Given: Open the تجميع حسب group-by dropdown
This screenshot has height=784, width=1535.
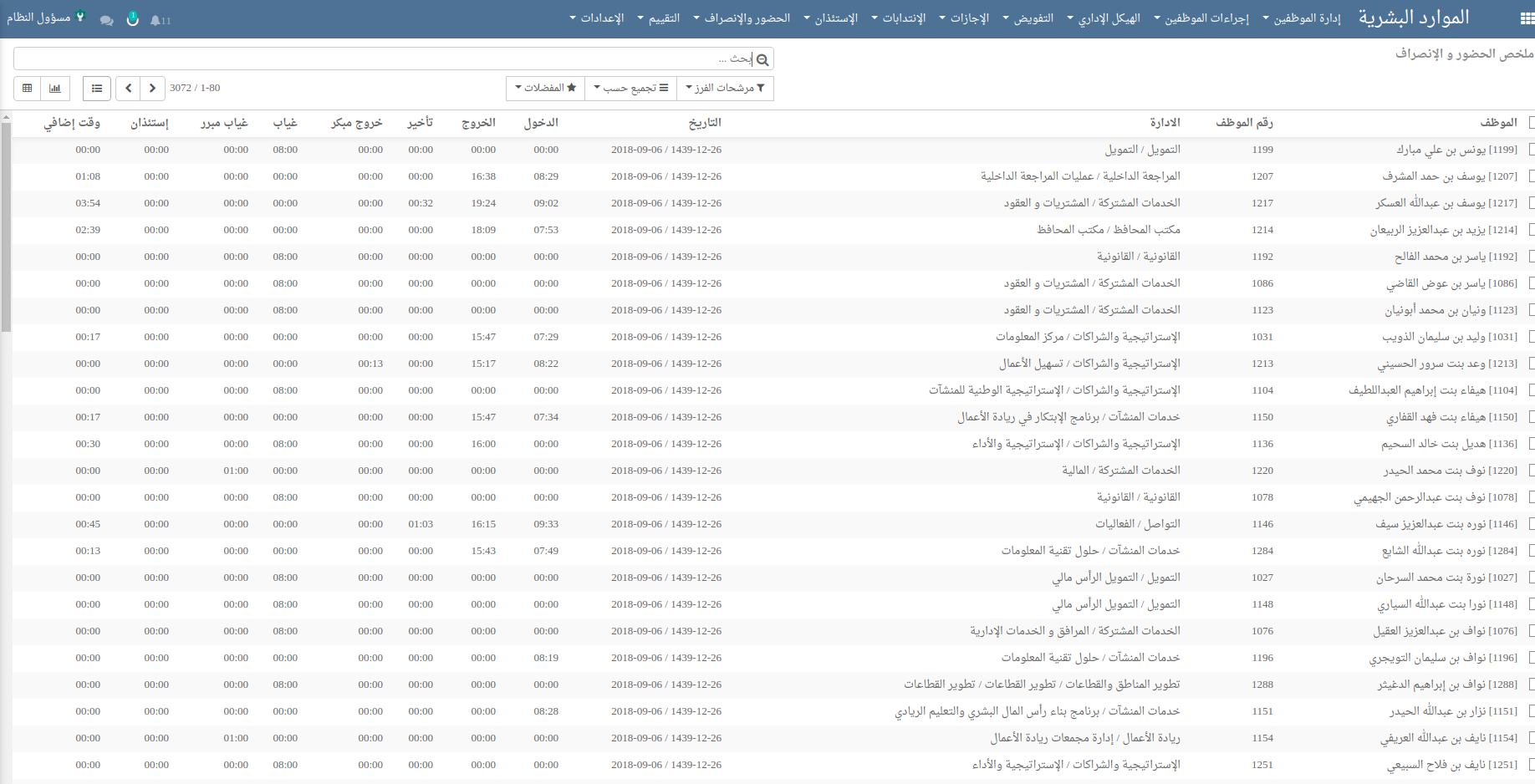Looking at the screenshot, I should point(630,88).
